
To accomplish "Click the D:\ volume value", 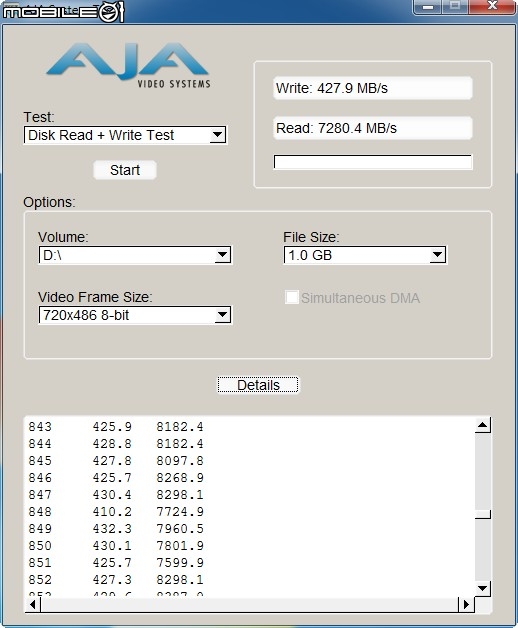I will (52, 255).
